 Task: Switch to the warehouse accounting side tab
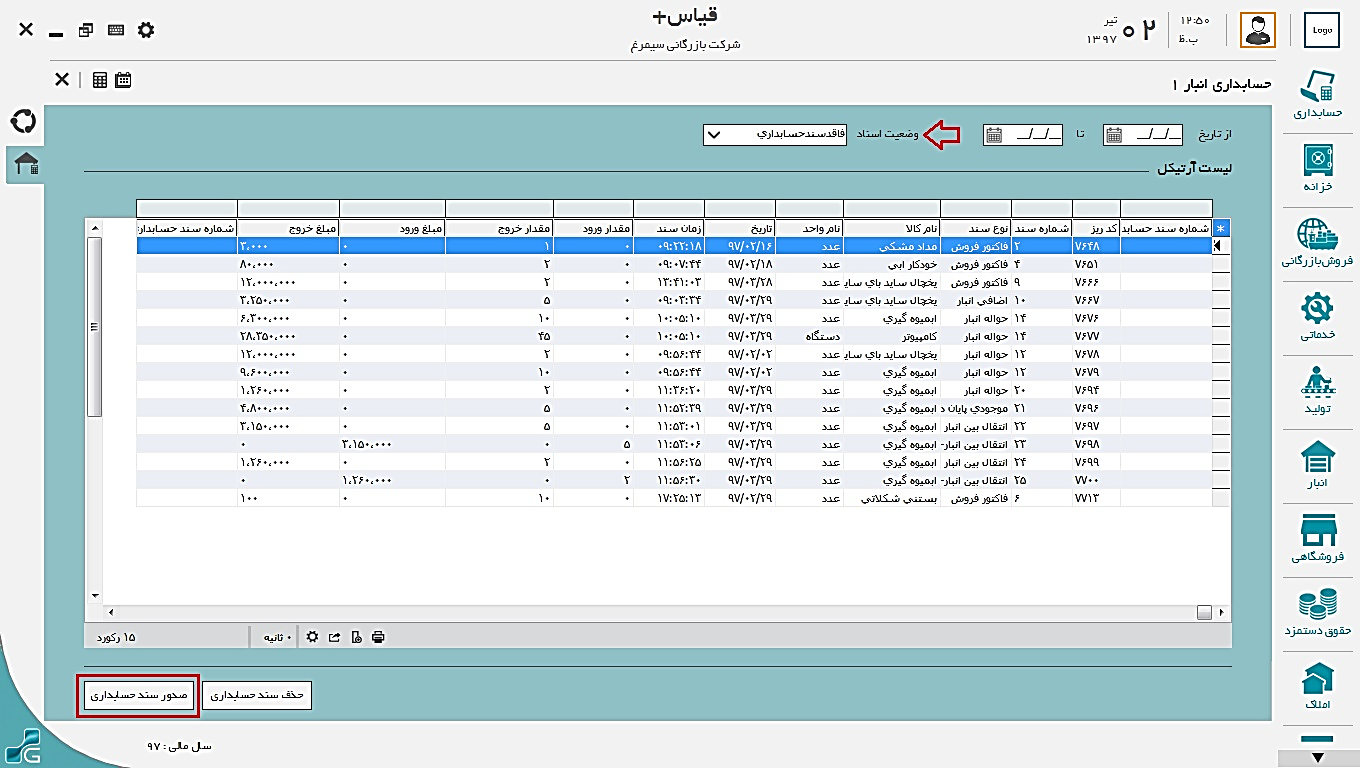click(x=25, y=164)
